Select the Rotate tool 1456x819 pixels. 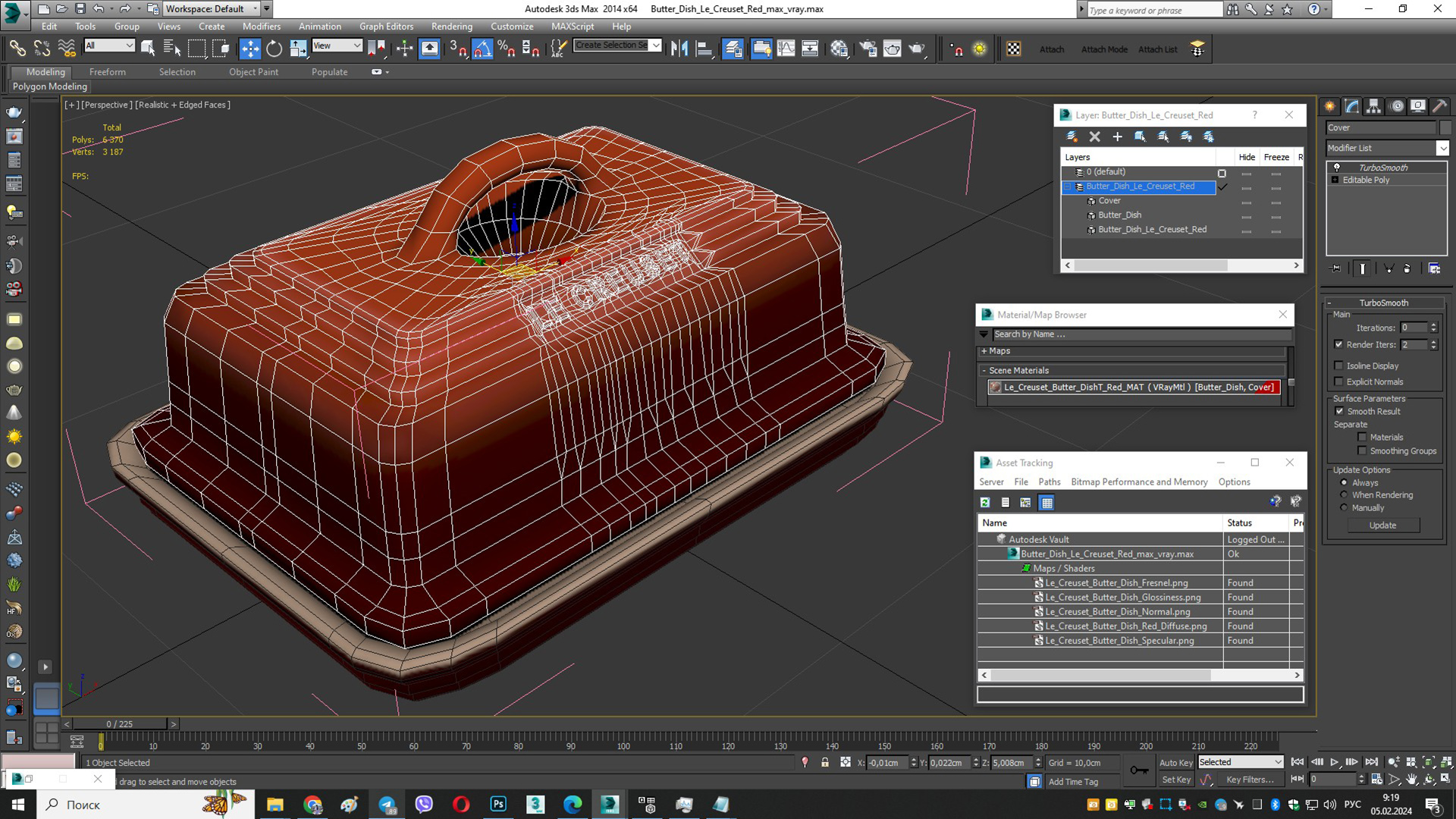274,49
